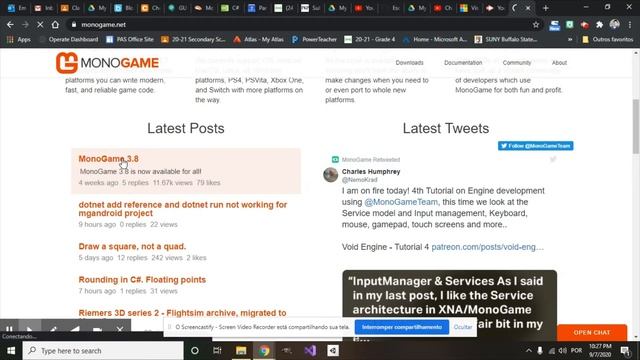Open the SUNY Buffalo State bookmark
This screenshot has width=640, height=360.
(x=506, y=40)
